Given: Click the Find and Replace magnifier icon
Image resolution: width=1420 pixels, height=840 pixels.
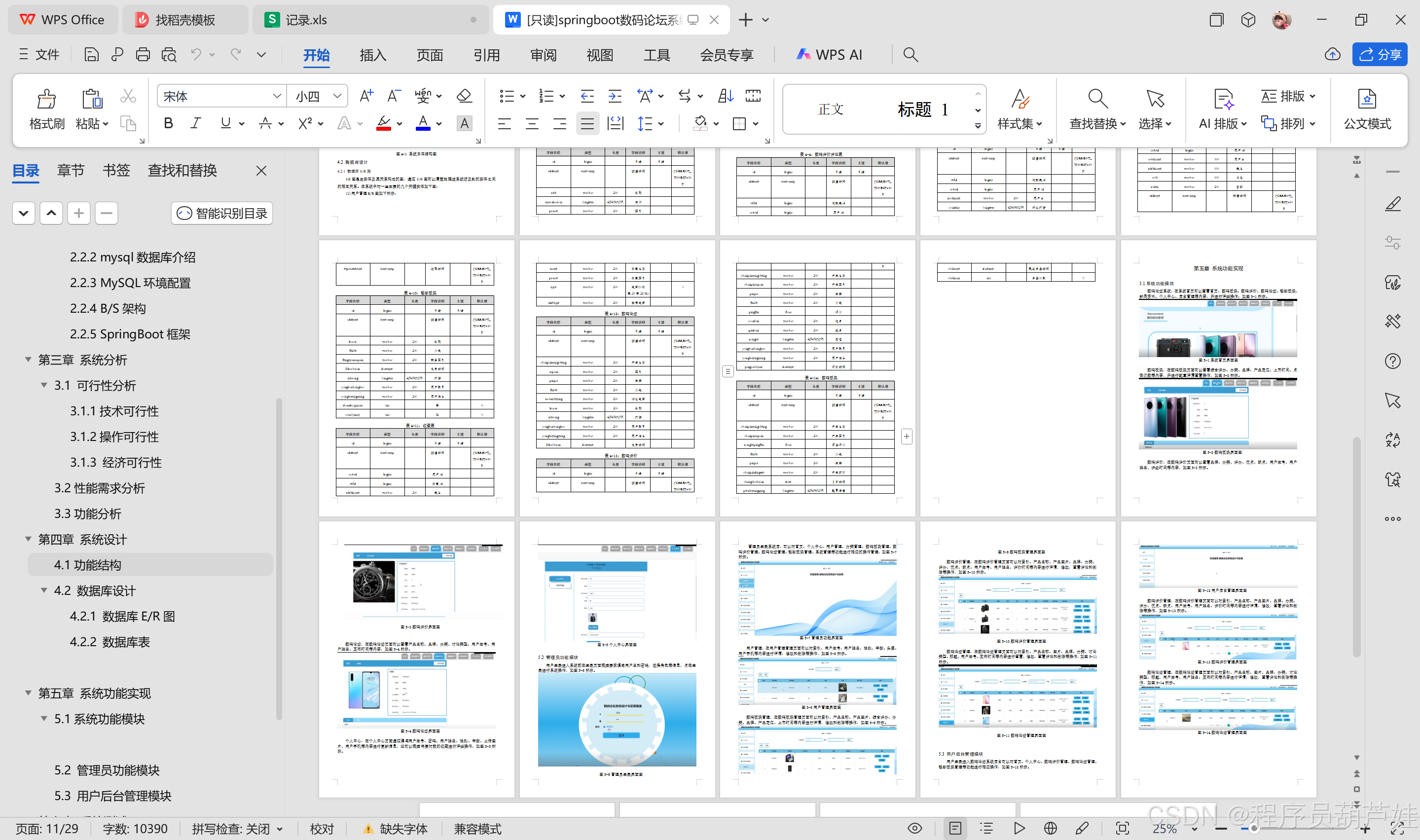Looking at the screenshot, I should tap(1097, 99).
